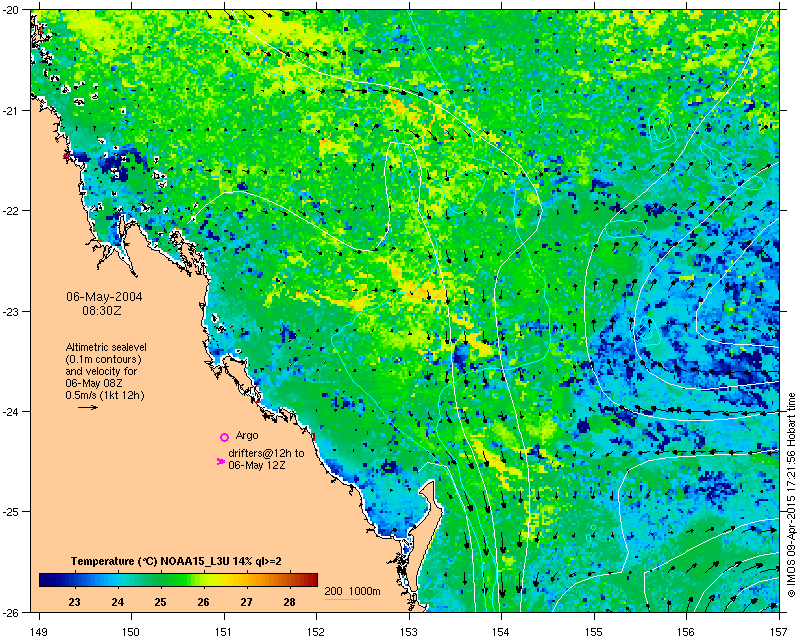Click the Temperature NOAA15_L3U title text

point(176,561)
